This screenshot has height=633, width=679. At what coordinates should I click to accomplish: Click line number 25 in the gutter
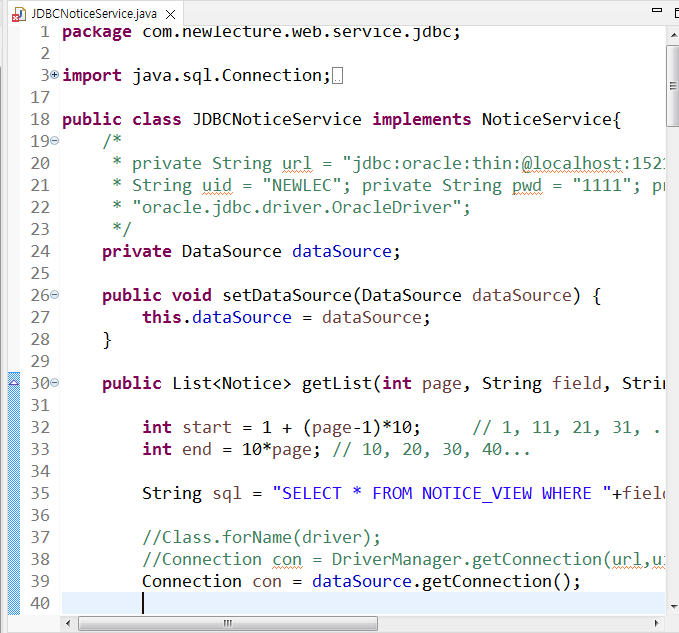point(40,273)
